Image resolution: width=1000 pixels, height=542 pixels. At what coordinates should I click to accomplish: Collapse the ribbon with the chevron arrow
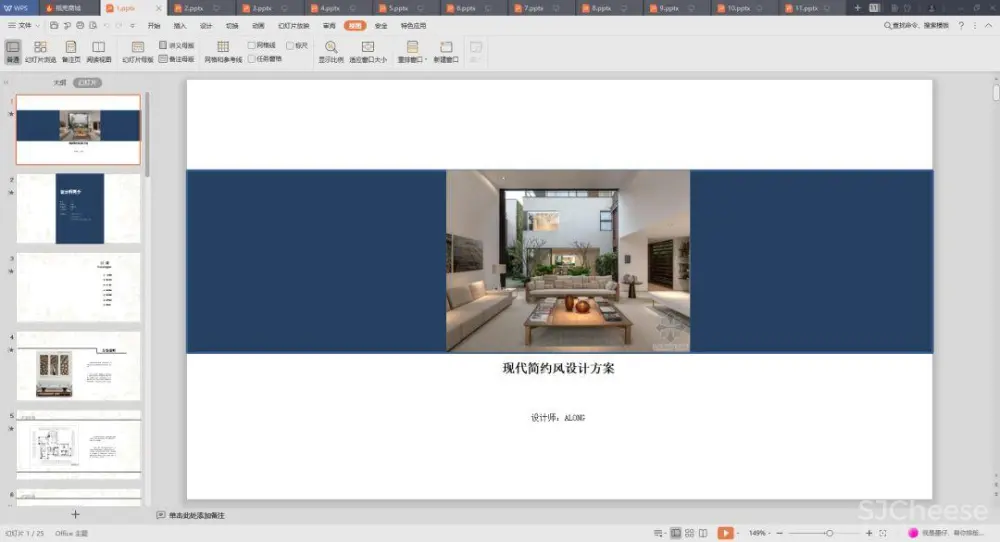pos(989,26)
